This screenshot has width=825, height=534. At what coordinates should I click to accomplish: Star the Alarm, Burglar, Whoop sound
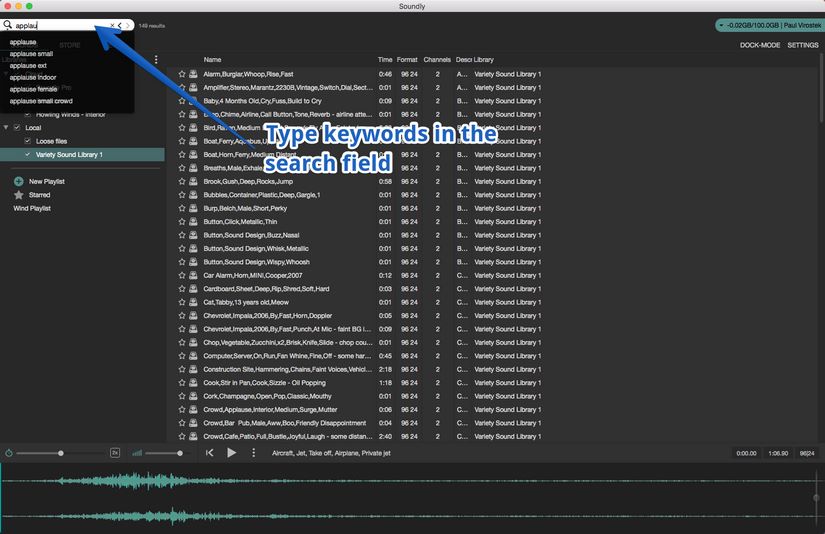click(x=182, y=74)
